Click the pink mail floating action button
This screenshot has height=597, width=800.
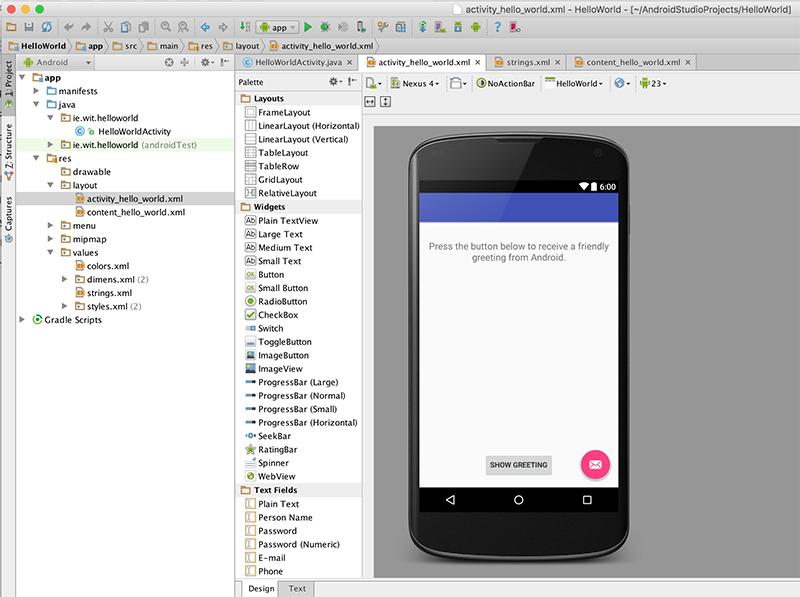(x=595, y=464)
